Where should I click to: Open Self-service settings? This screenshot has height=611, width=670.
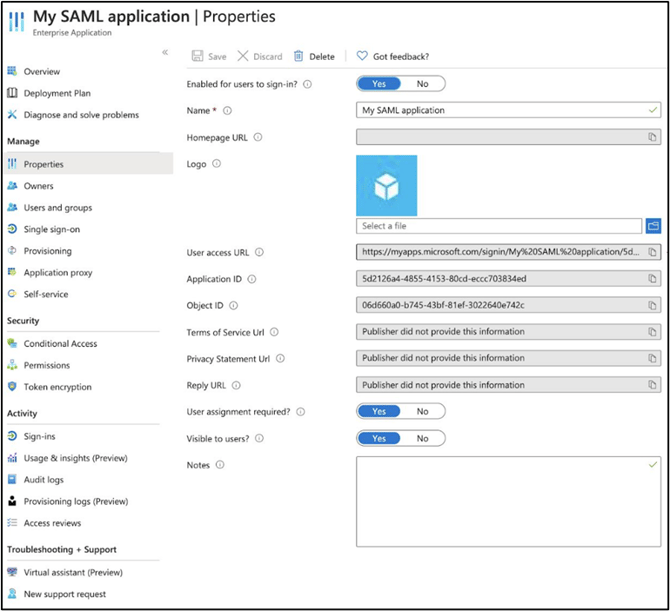(x=46, y=294)
